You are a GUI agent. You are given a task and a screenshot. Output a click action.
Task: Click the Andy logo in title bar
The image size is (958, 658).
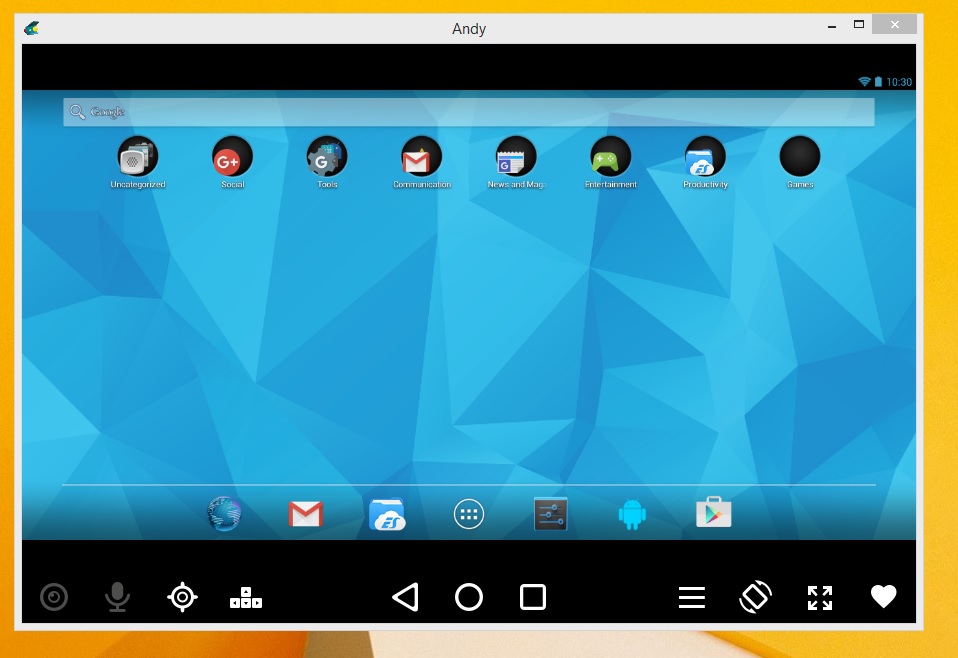click(32, 28)
